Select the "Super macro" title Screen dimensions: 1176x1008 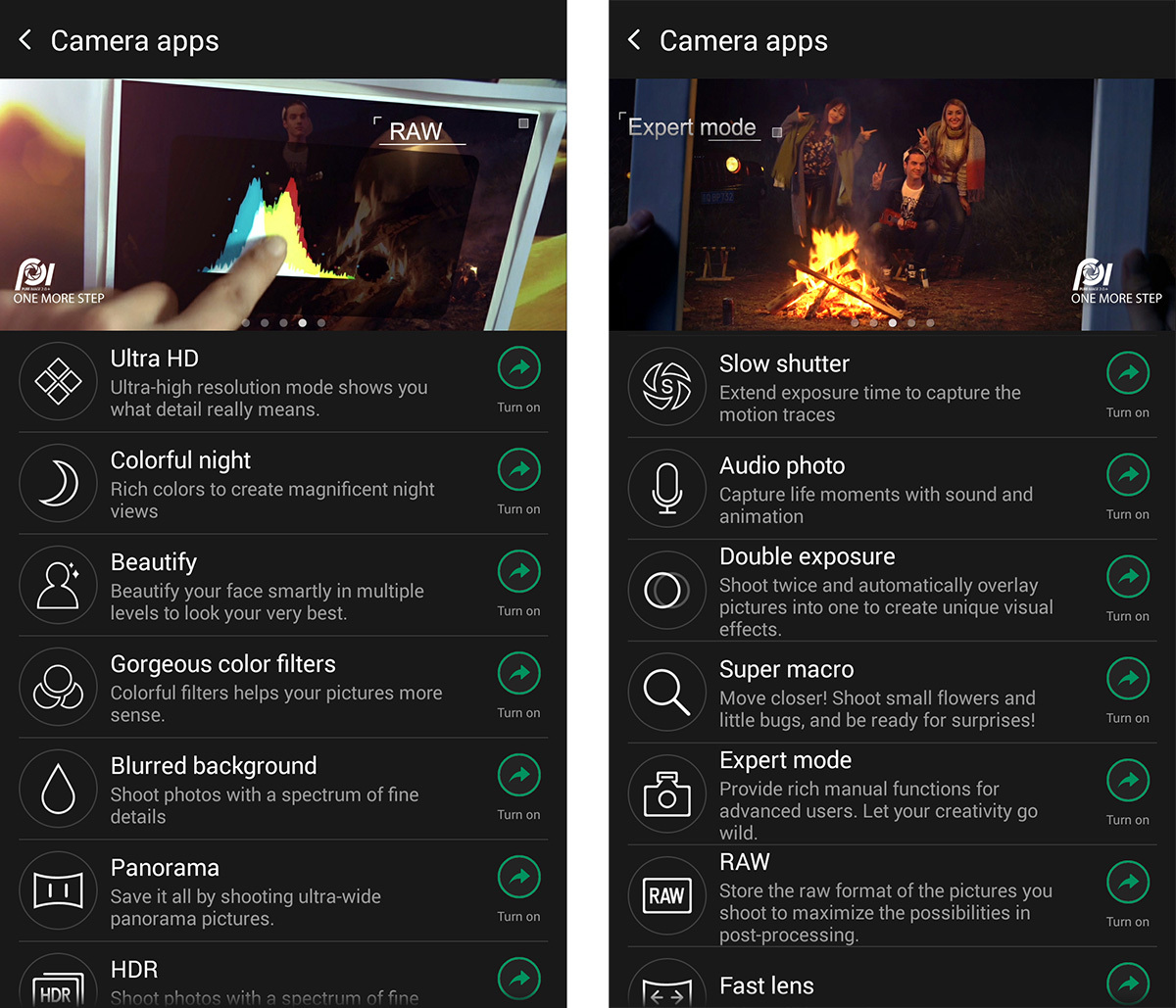(787, 670)
